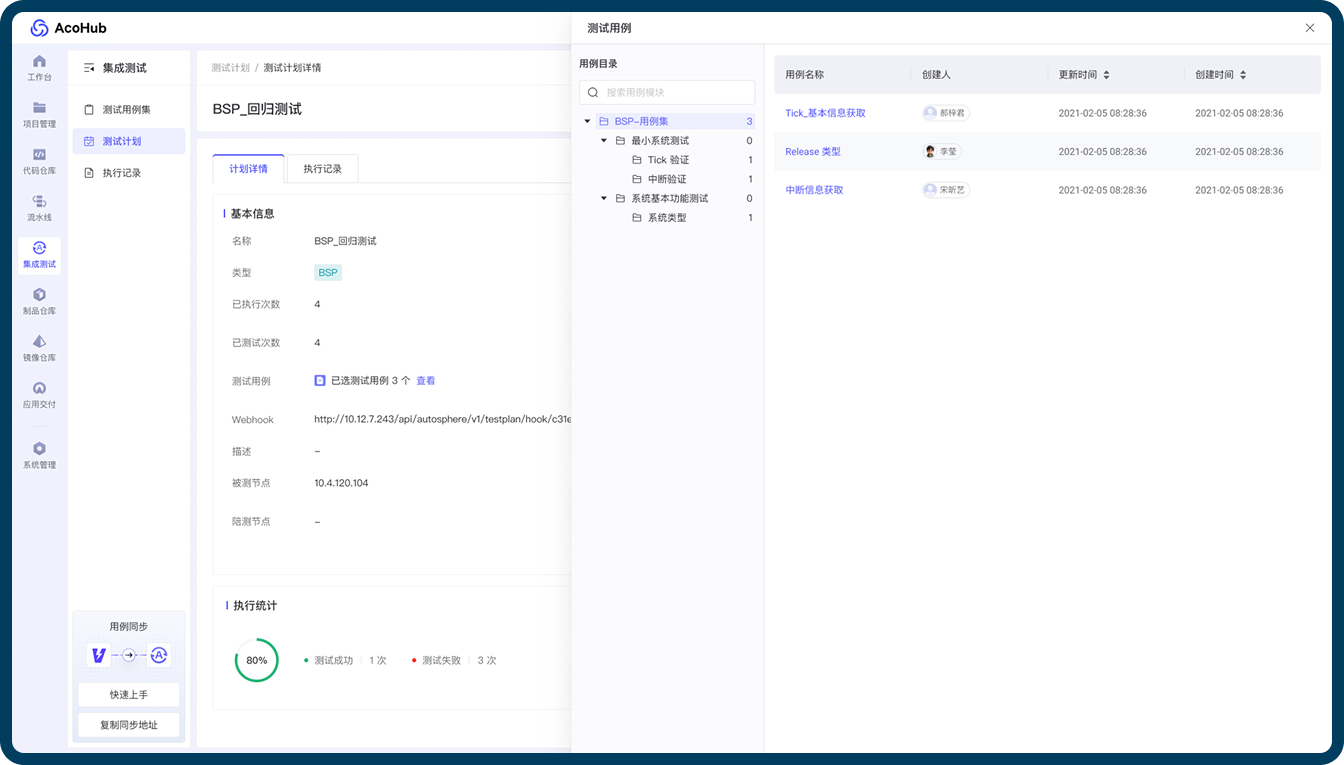Click 李莹 creator avatar

(930, 151)
